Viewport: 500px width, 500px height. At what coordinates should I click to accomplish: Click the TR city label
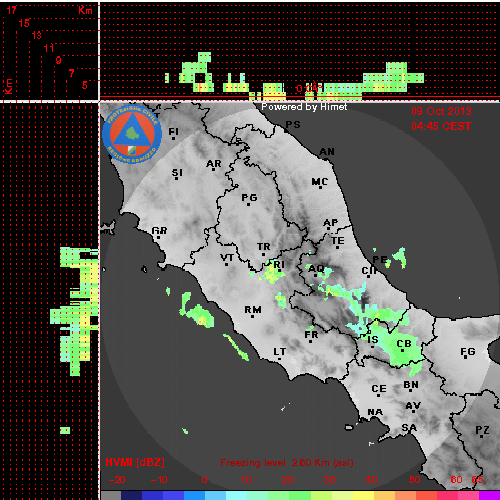coord(264,247)
